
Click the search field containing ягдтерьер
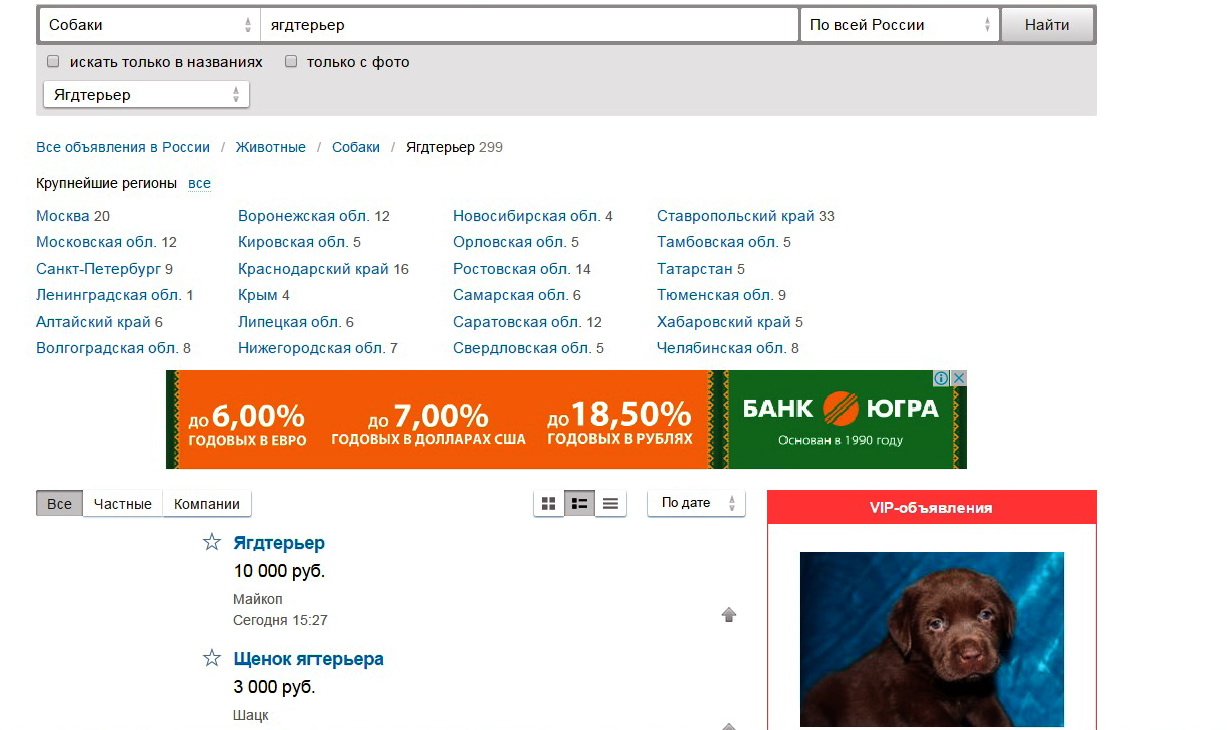pos(529,25)
